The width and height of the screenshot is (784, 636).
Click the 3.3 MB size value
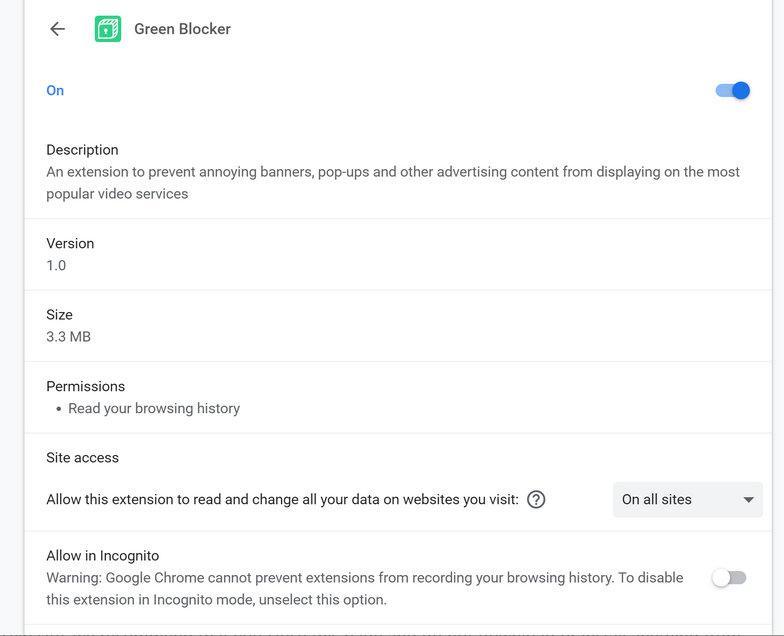(x=68, y=337)
